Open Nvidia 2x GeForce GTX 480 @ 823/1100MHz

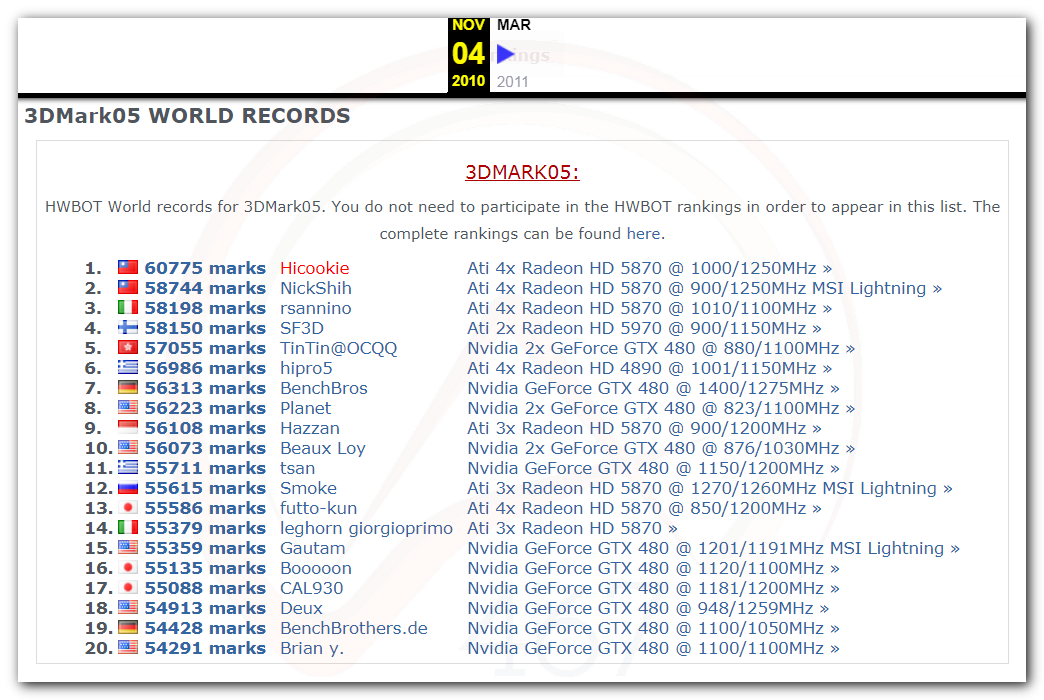[x=660, y=408]
